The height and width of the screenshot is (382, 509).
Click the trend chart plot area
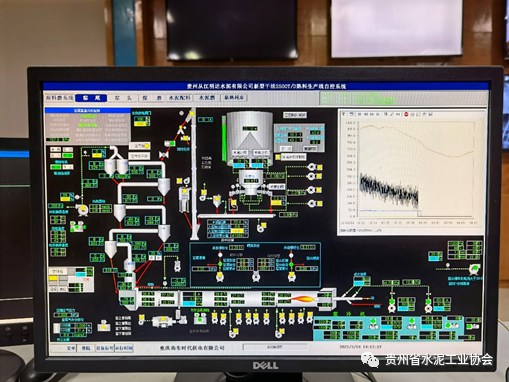coord(417,169)
